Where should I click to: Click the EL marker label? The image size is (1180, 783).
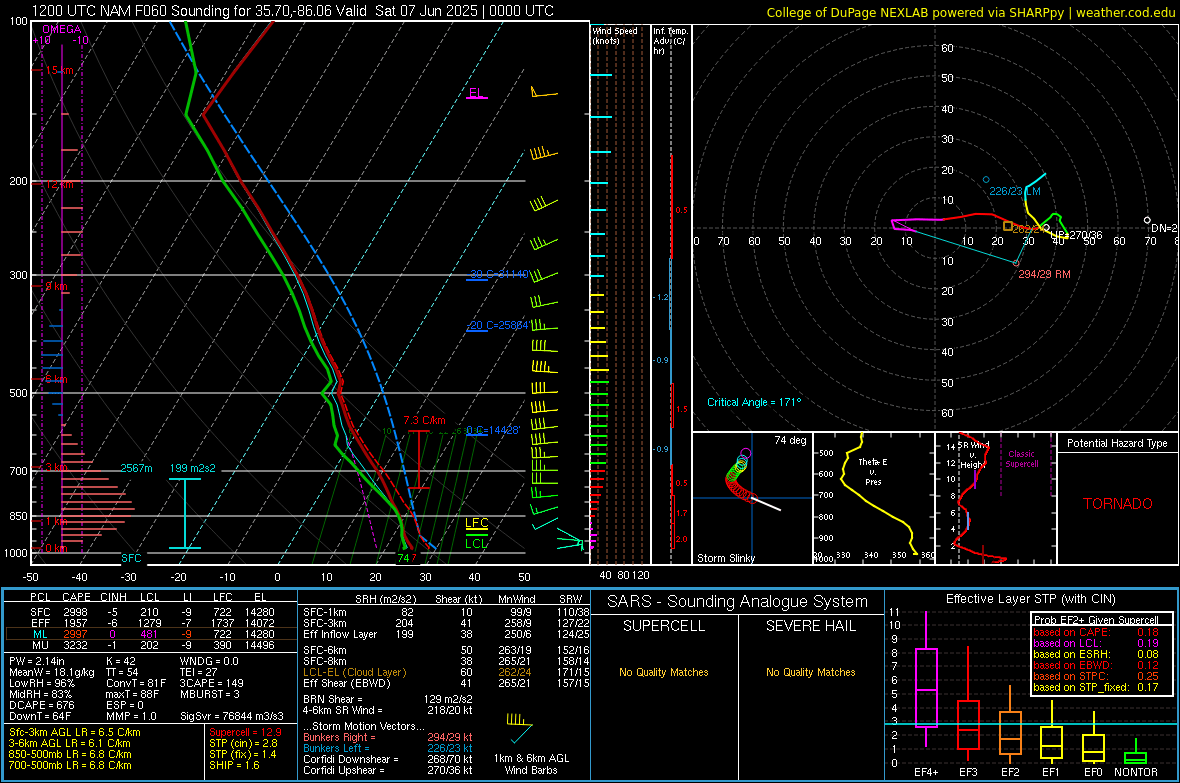tap(476, 93)
